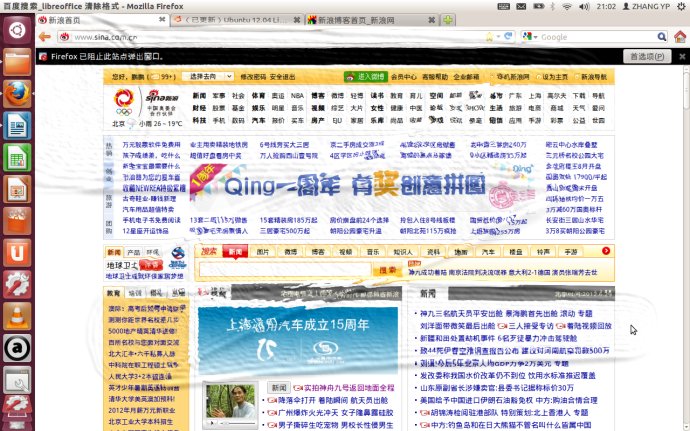Click the 修改密码 link
Screen dimensions: 690x431
[x=253, y=77]
